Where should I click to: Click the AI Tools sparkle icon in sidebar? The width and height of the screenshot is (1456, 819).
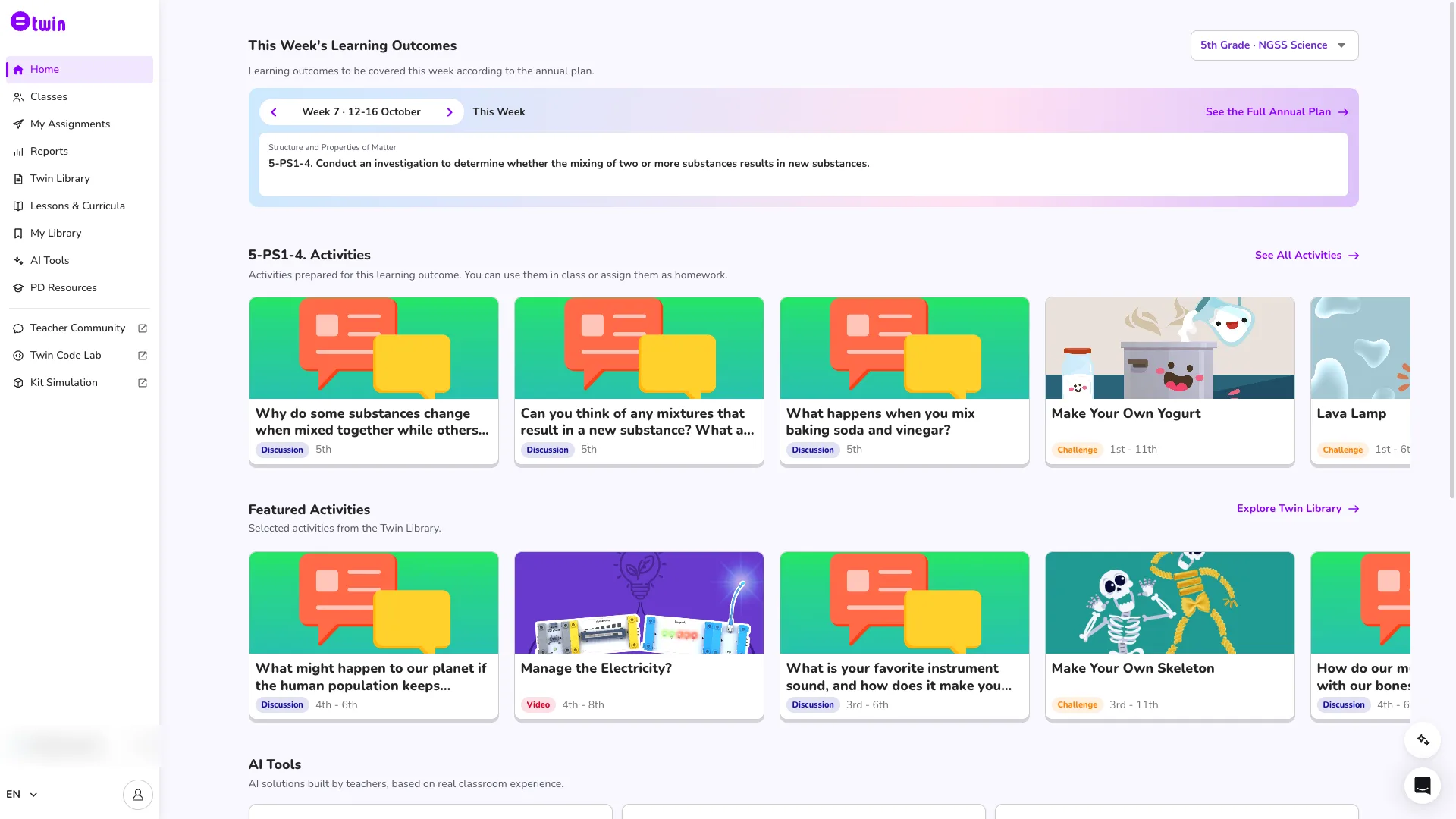[x=18, y=261]
